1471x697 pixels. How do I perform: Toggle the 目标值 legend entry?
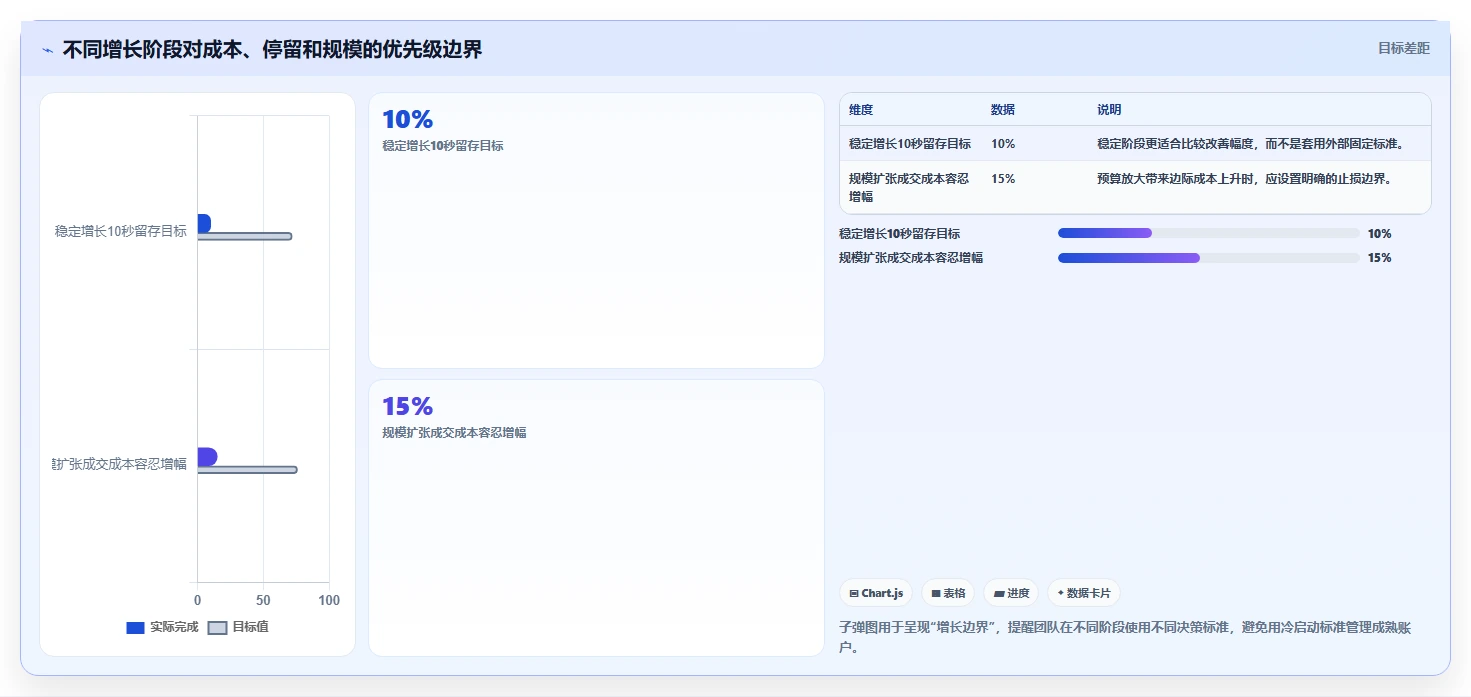point(238,627)
